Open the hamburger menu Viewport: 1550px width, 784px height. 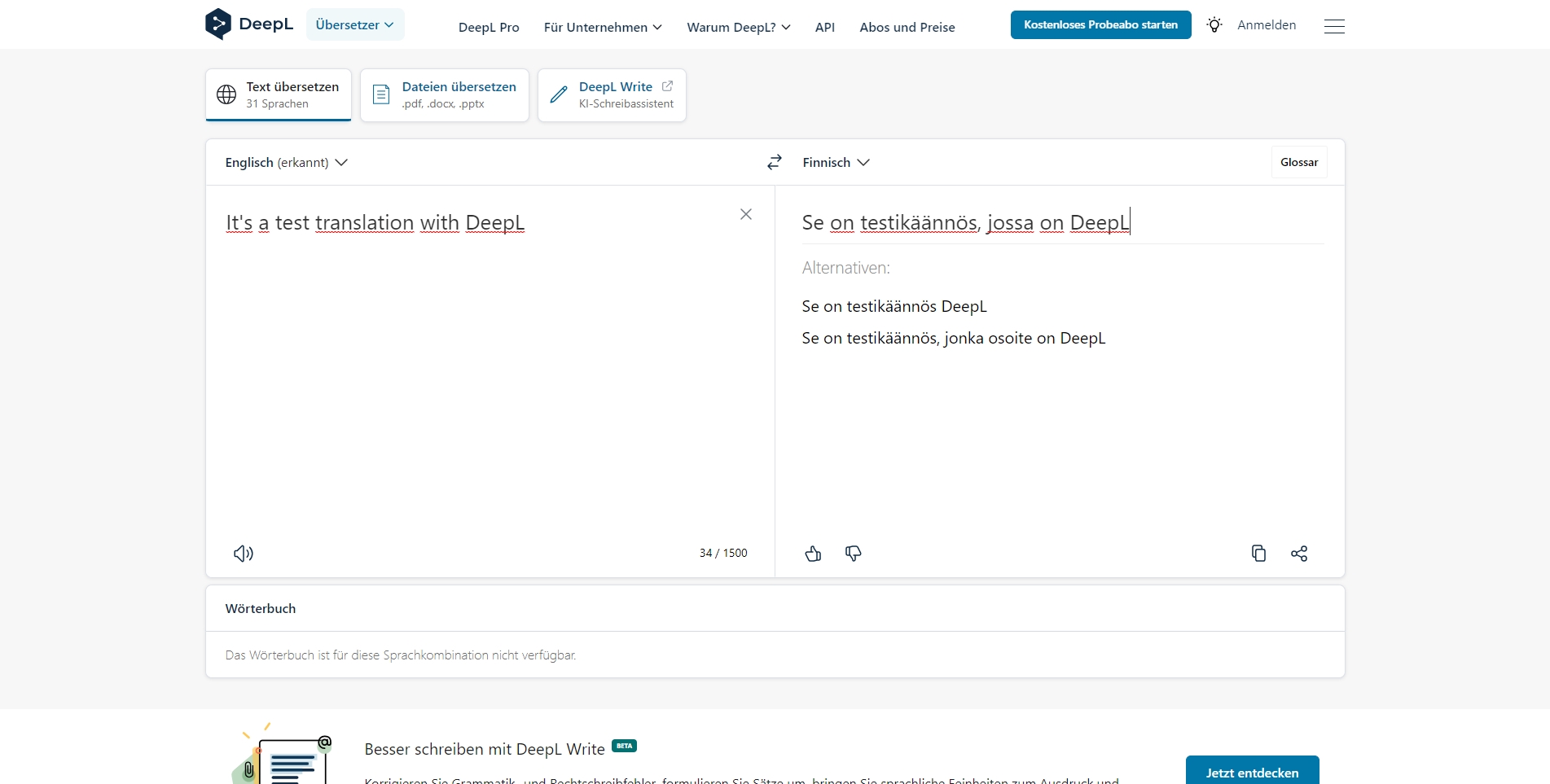pyautogui.click(x=1334, y=26)
